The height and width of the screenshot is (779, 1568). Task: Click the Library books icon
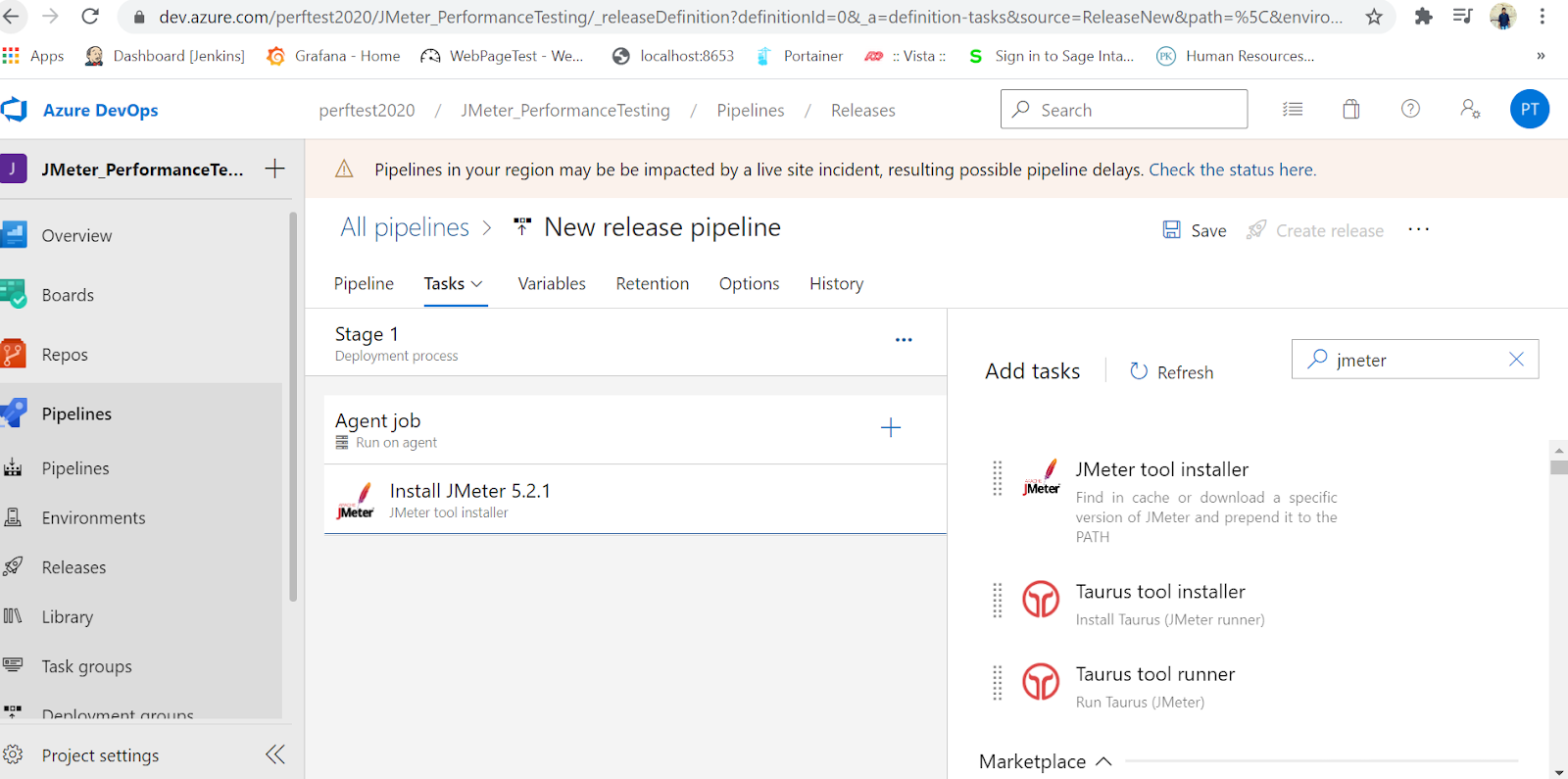tap(13, 616)
